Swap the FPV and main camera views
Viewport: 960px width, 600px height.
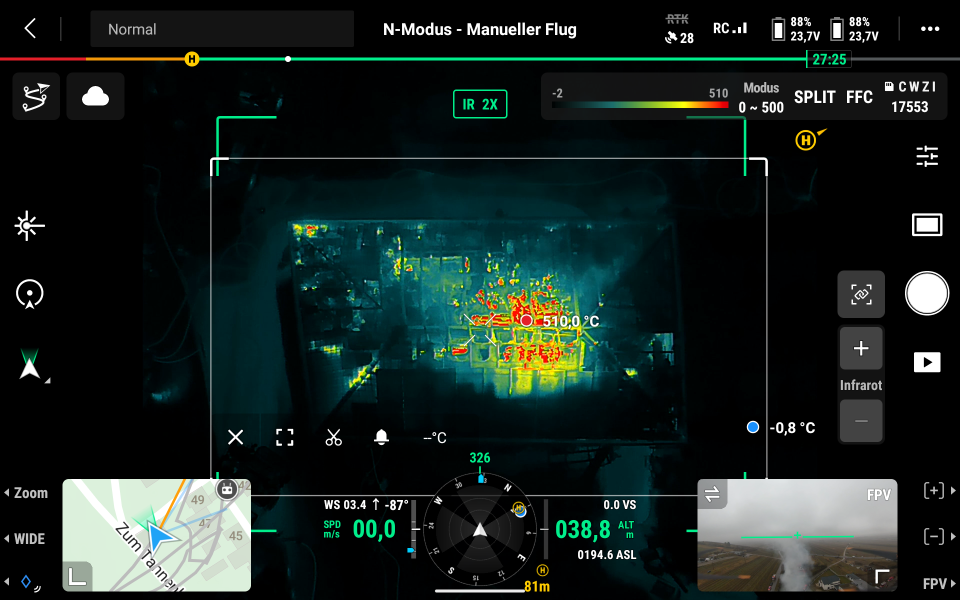pos(713,494)
